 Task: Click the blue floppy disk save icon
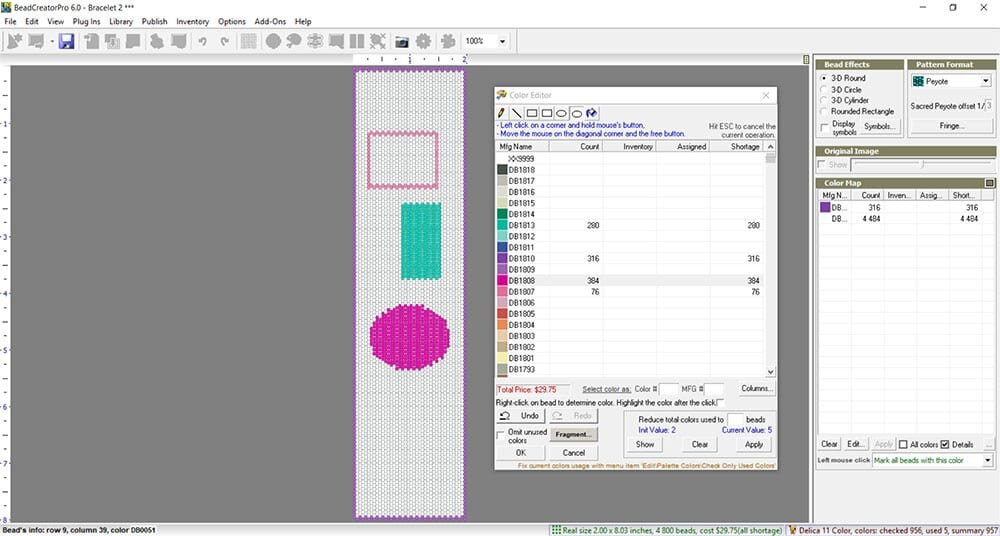[66, 41]
